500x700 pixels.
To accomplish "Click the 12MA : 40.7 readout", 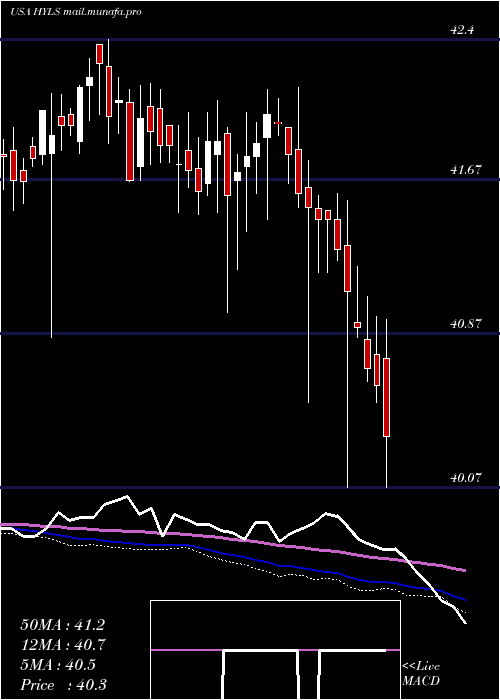I will tap(63, 645).
